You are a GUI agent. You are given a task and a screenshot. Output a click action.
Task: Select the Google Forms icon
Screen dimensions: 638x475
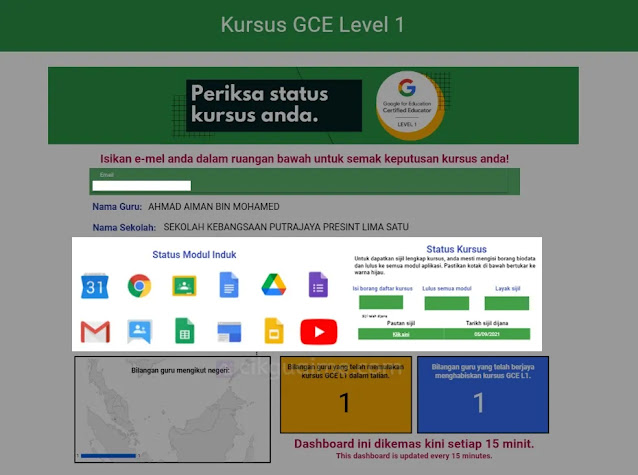(318, 286)
